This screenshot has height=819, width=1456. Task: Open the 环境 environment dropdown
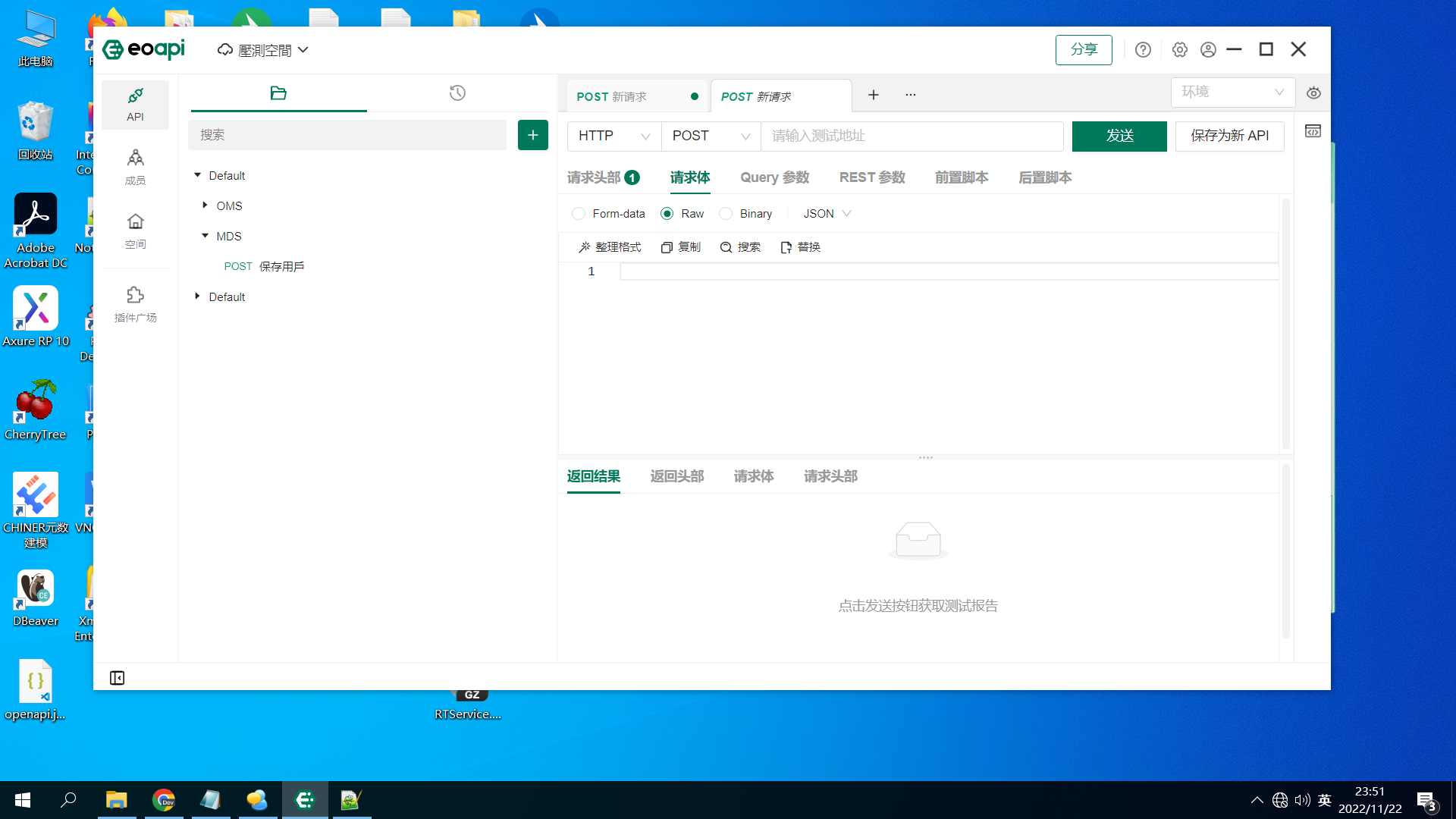[x=1233, y=92]
